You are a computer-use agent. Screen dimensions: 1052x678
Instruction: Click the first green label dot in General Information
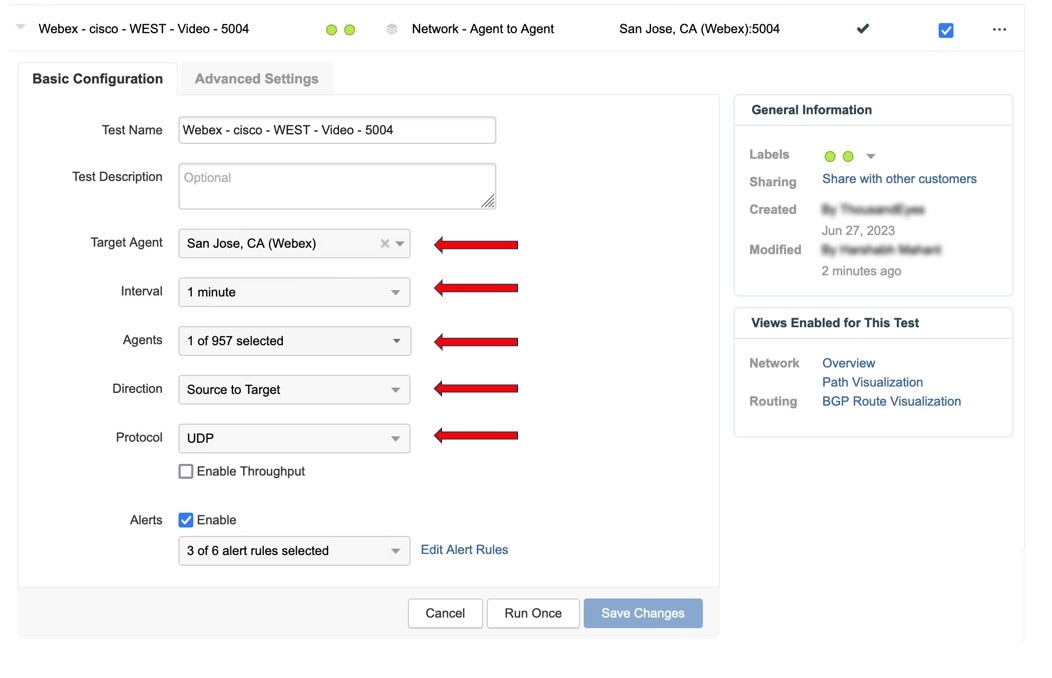830,156
